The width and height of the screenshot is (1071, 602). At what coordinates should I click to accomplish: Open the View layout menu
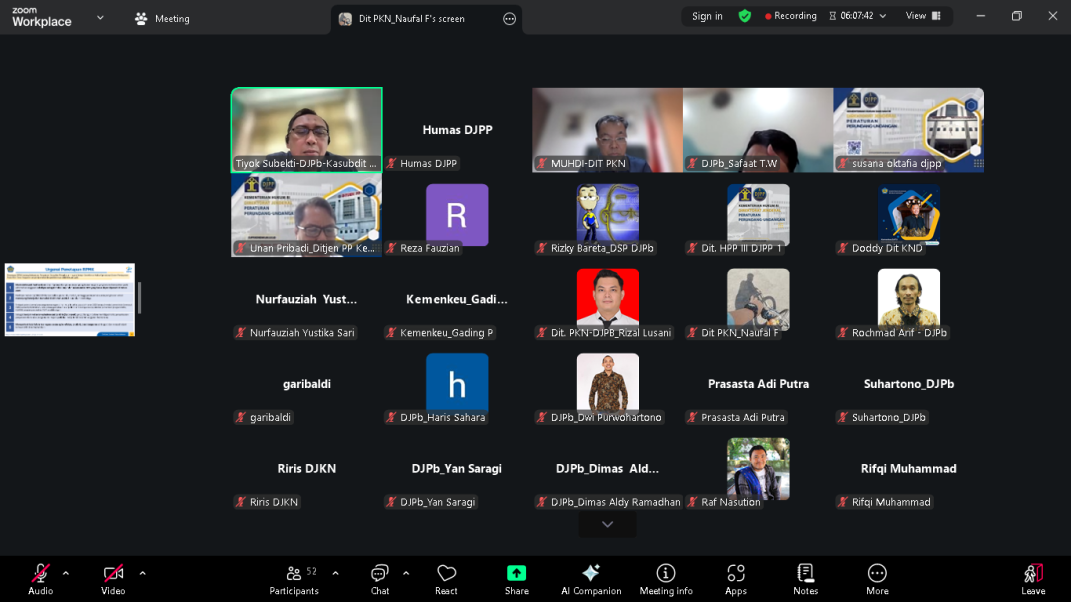coord(923,16)
